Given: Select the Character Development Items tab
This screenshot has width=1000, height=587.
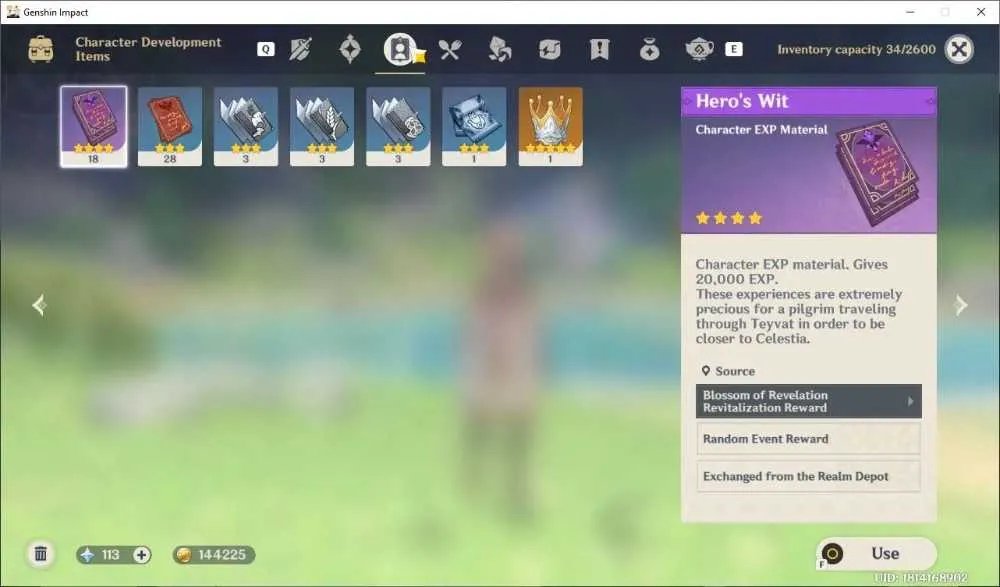Looking at the screenshot, I should point(400,49).
